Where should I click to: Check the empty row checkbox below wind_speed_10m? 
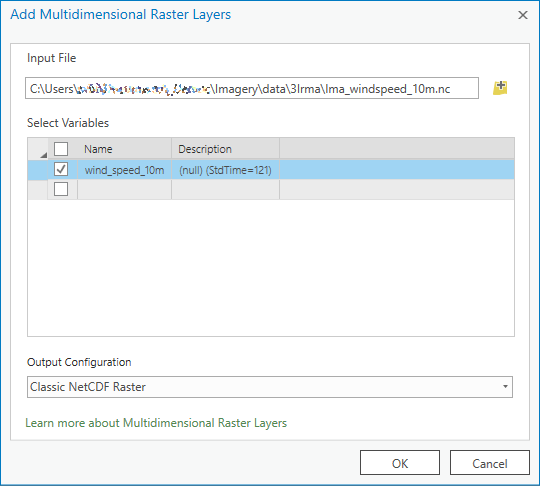(61, 189)
